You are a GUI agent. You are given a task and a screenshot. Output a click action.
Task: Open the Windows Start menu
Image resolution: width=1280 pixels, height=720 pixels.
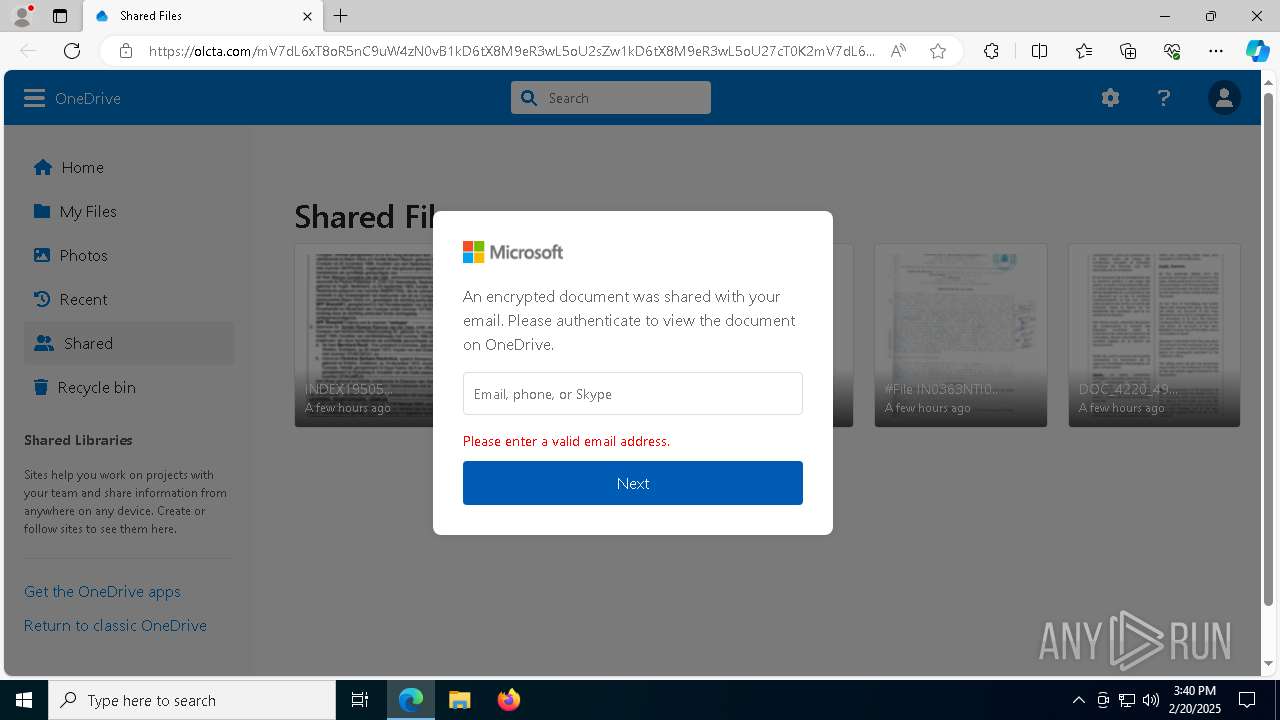[x=24, y=700]
